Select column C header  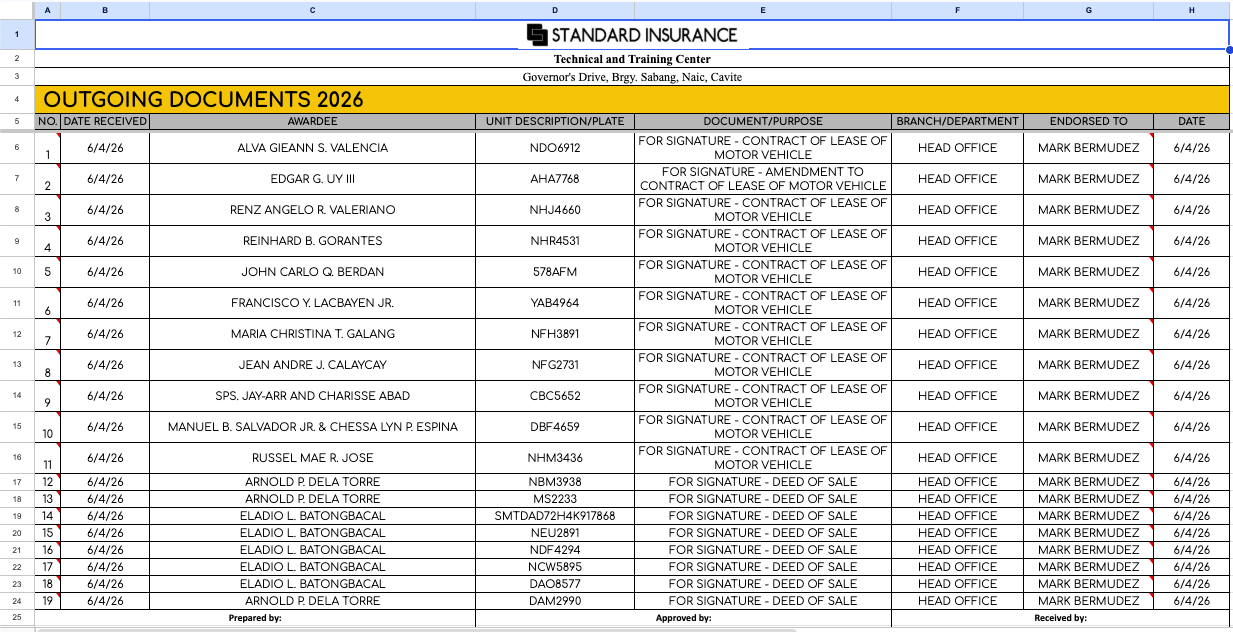(312, 10)
